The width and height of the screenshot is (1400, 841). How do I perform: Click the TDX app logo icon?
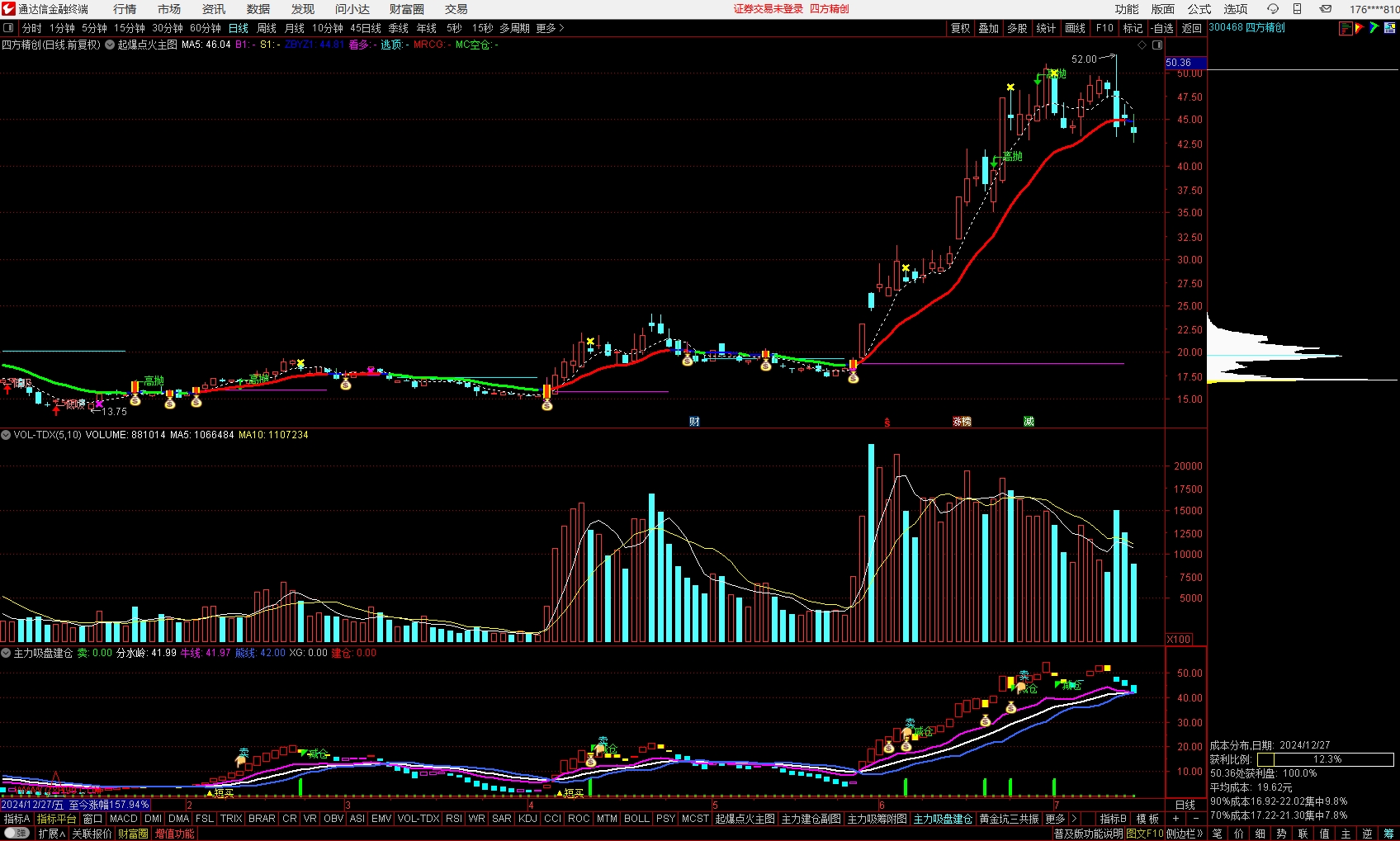tap(8, 9)
